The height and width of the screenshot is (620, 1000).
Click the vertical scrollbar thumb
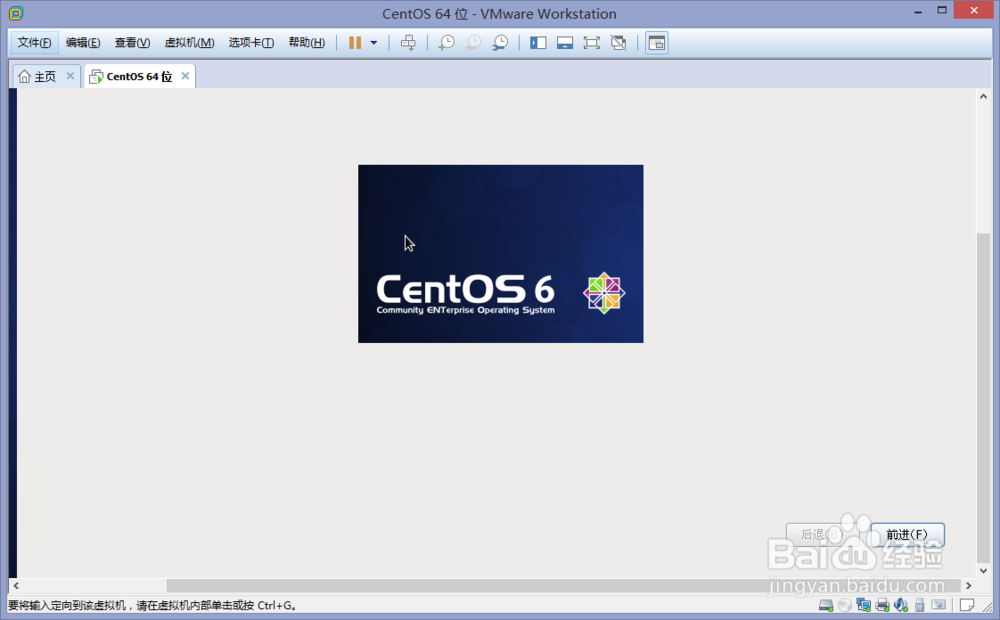click(983, 398)
